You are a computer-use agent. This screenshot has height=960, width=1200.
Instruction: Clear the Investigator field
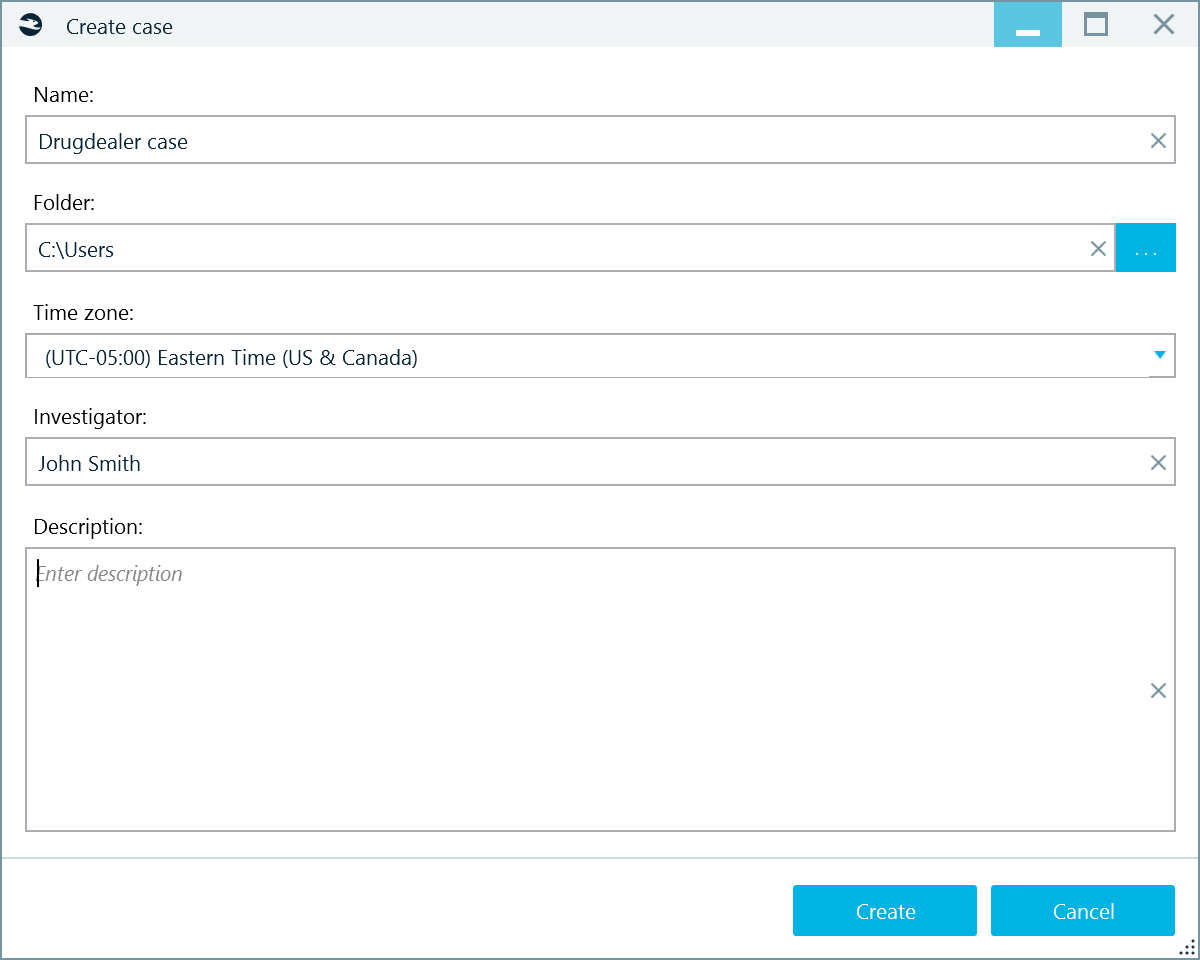click(x=1158, y=463)
